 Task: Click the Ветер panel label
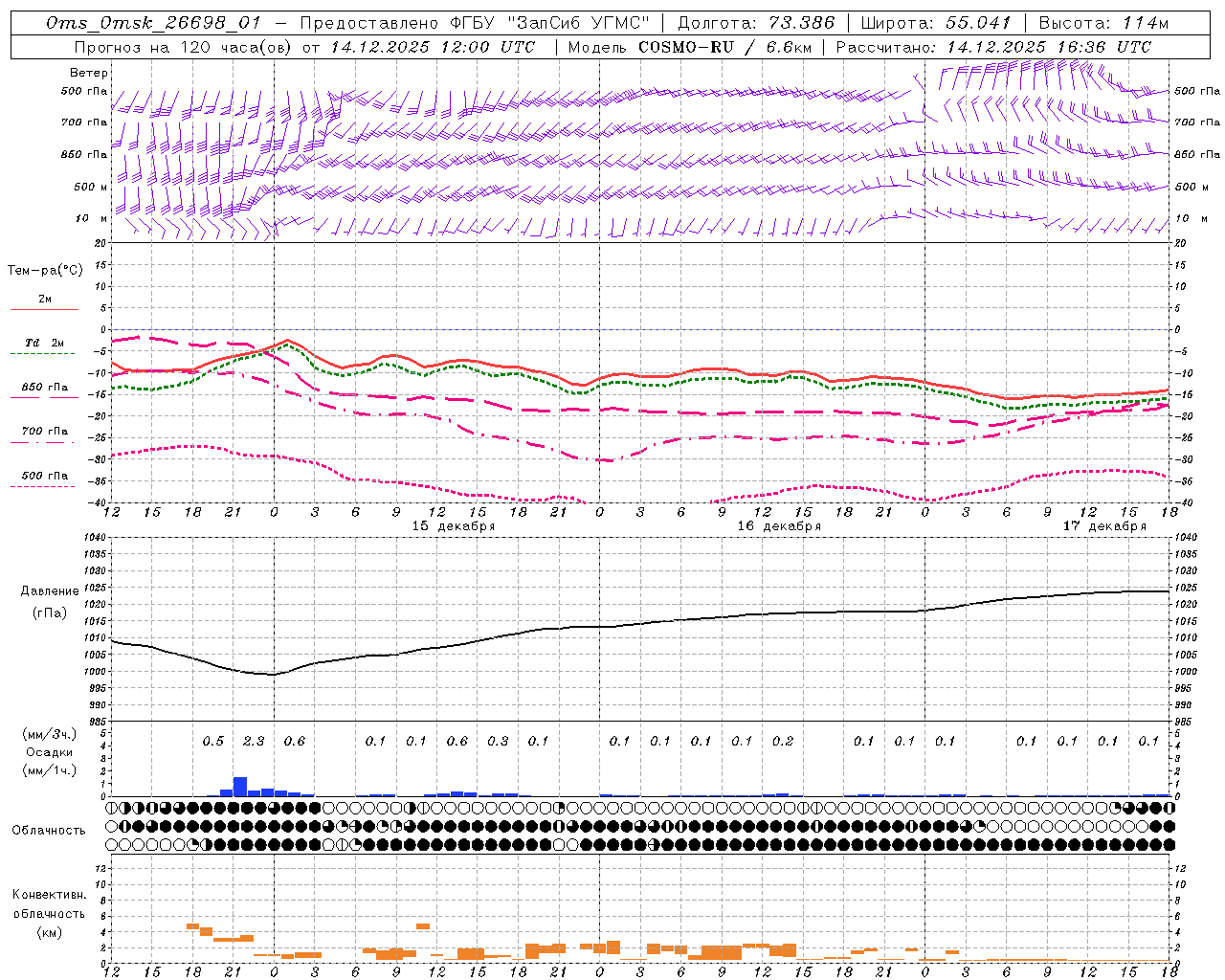[89, 73]
